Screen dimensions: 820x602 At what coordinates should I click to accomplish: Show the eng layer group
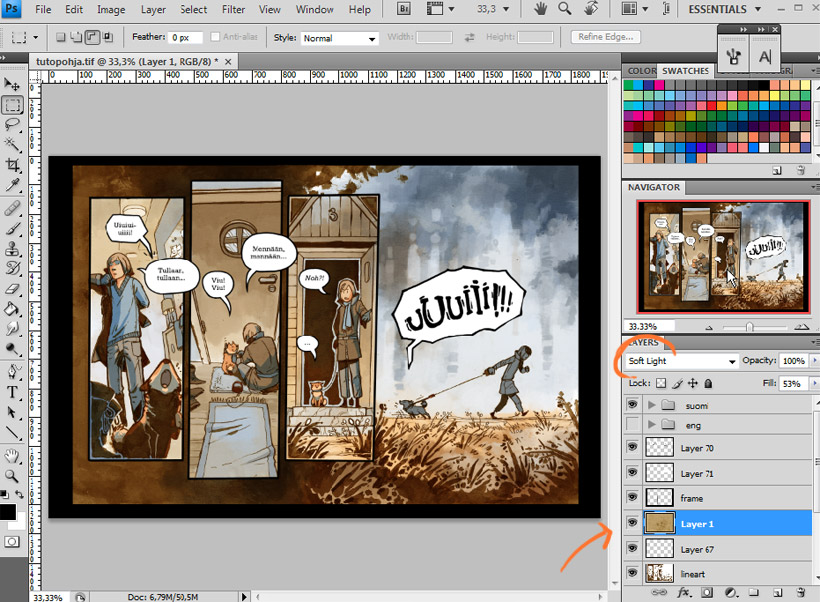click(632, 425)
